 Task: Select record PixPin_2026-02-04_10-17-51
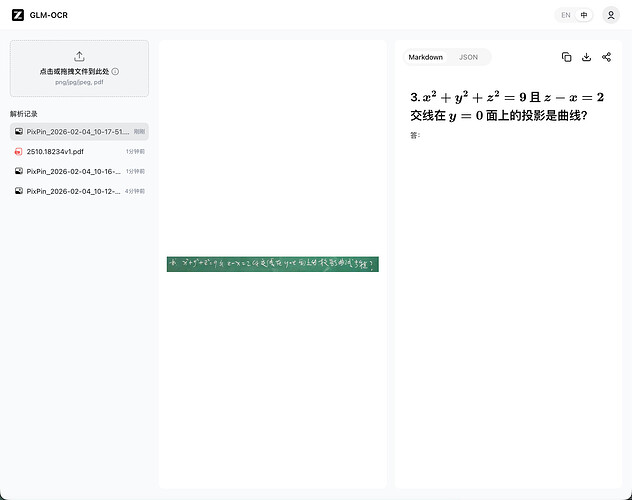(79, 132)
